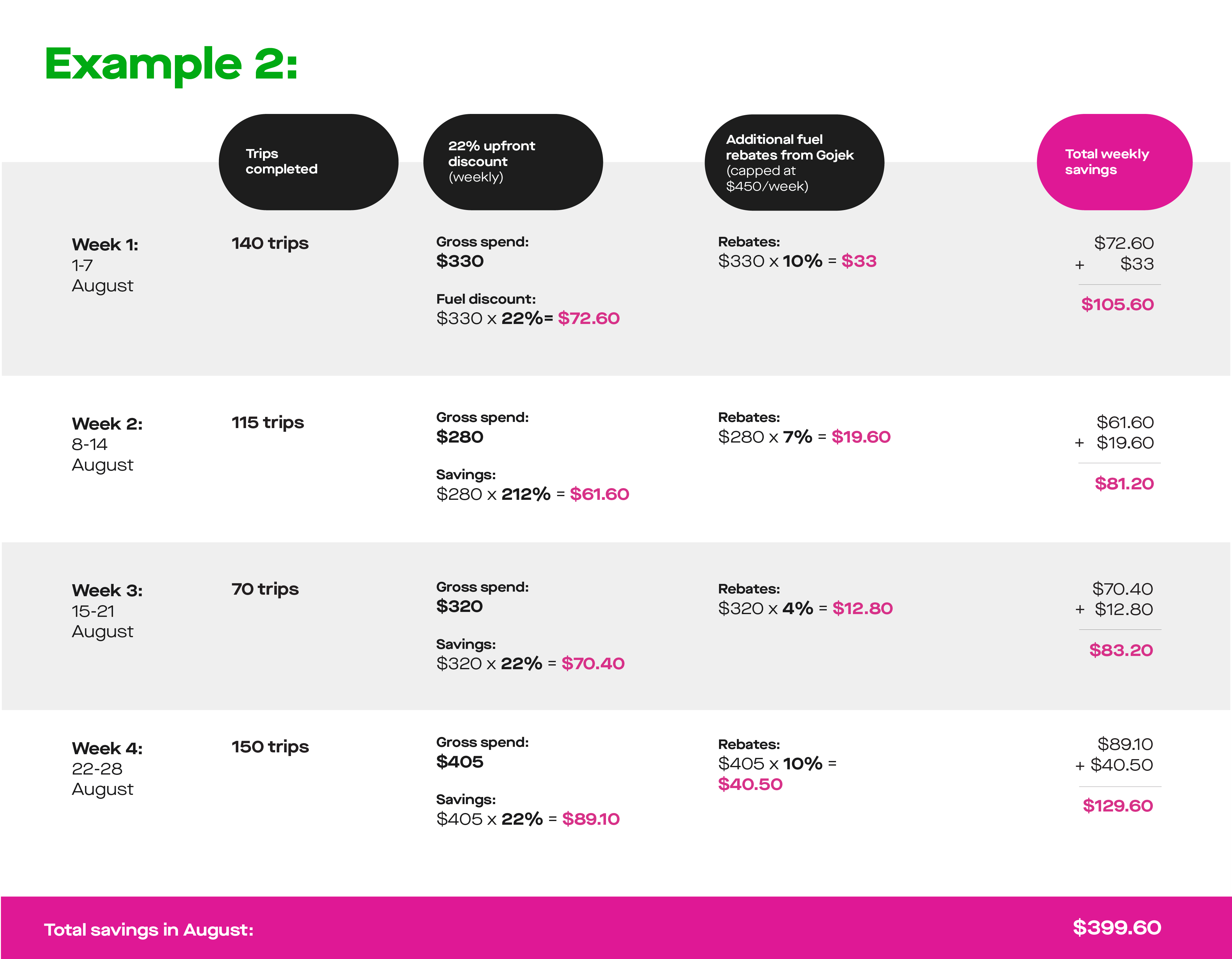
Task: Select the Week 1: 1-7 August label
Action: click(x=105, y=265)
